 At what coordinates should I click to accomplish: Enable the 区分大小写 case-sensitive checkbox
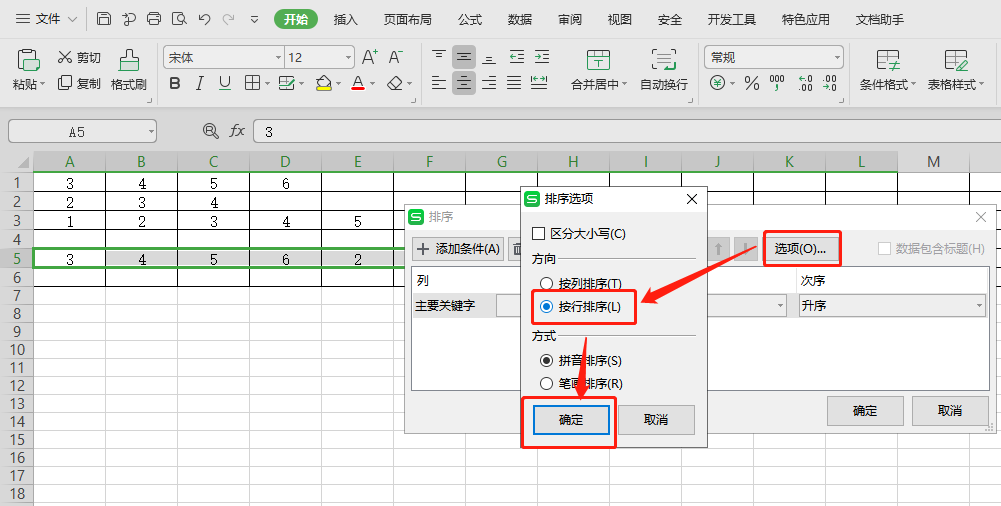[x=539, y=233]
